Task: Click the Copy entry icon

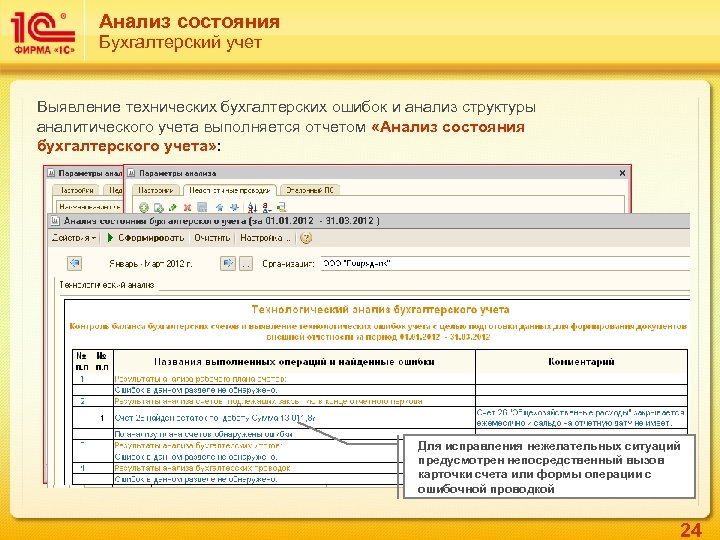Action: point(158,208)
